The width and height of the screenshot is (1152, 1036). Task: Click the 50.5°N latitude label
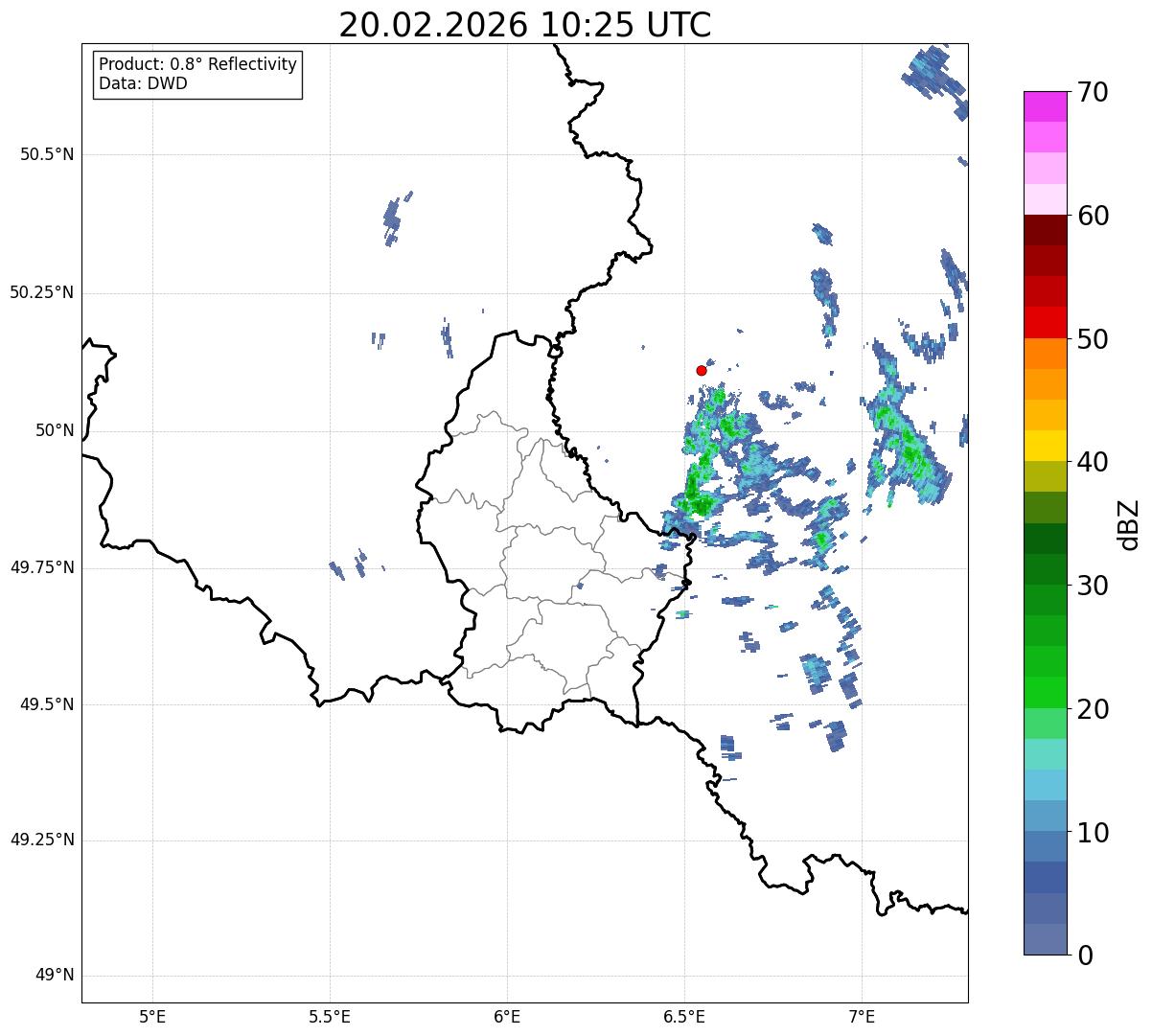point(47,154)
